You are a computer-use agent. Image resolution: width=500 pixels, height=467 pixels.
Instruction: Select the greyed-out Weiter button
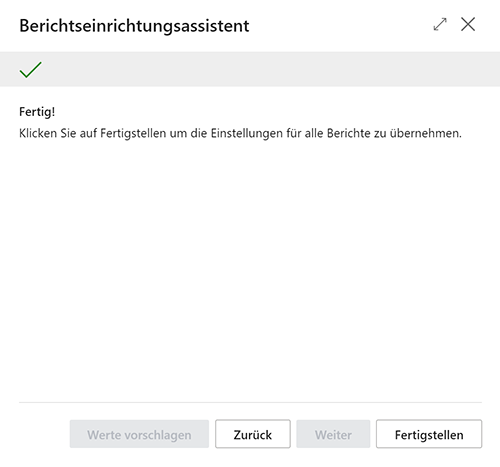coord(333,434)
